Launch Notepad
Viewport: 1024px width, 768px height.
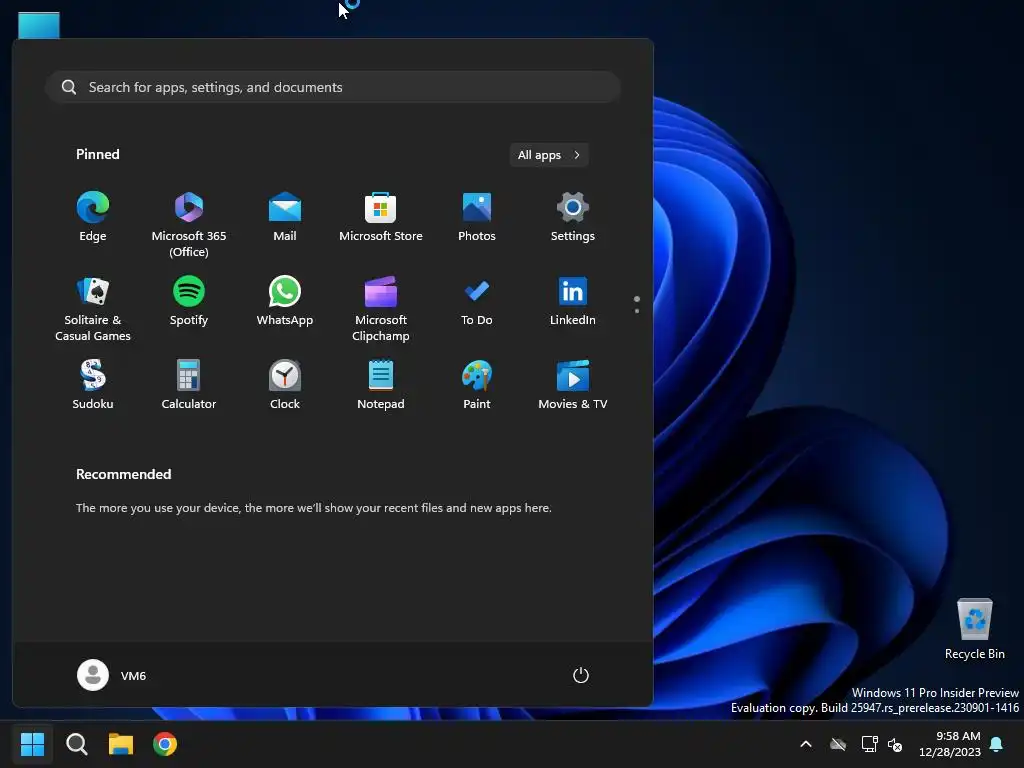click(x=381, y=385)
